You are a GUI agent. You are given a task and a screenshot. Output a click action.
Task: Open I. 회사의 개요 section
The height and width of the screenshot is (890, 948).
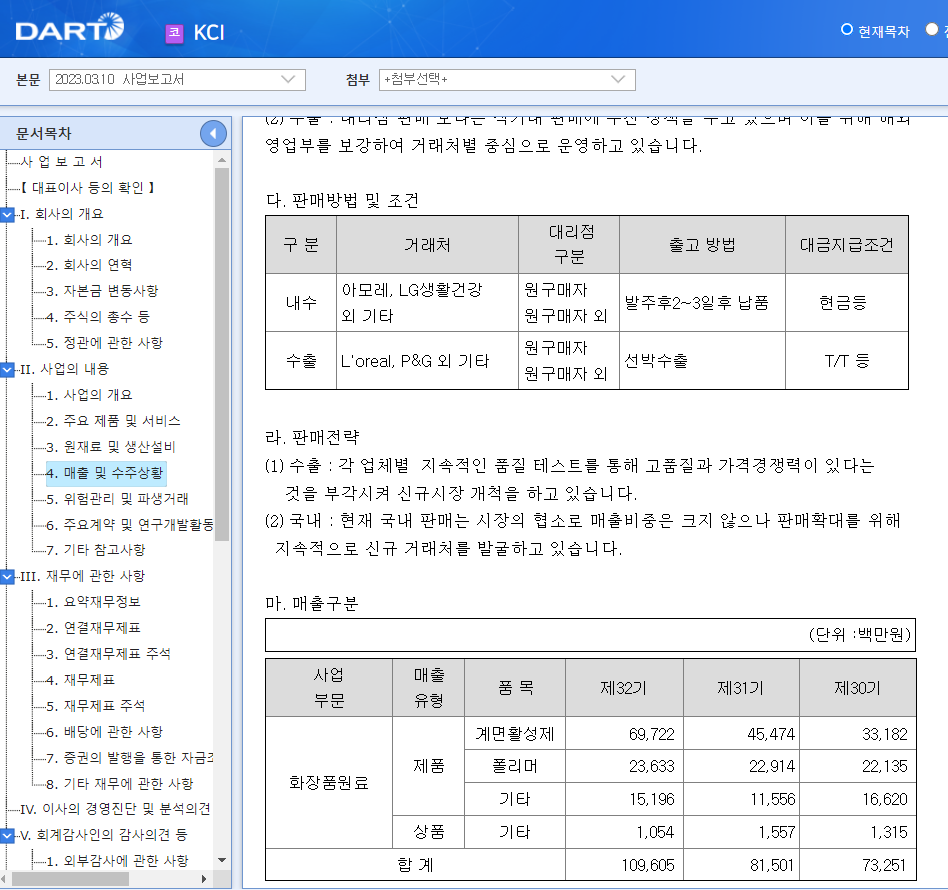coord(62,214)
